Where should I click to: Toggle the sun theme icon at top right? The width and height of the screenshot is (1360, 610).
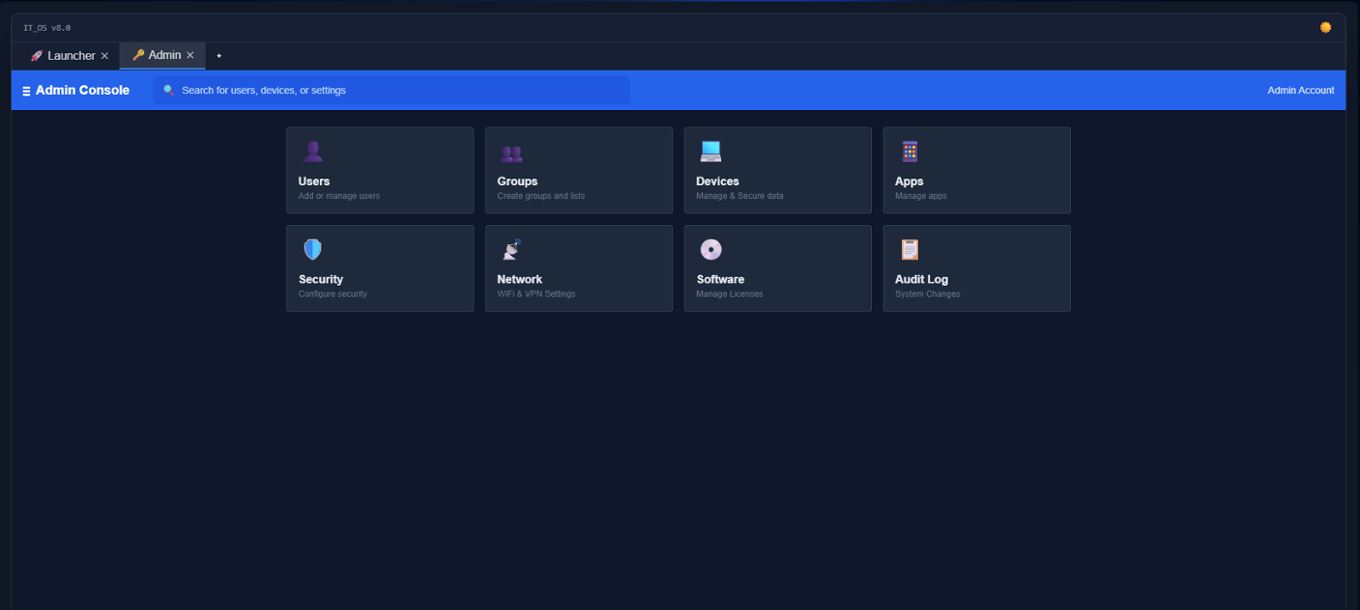[1325, 28]
